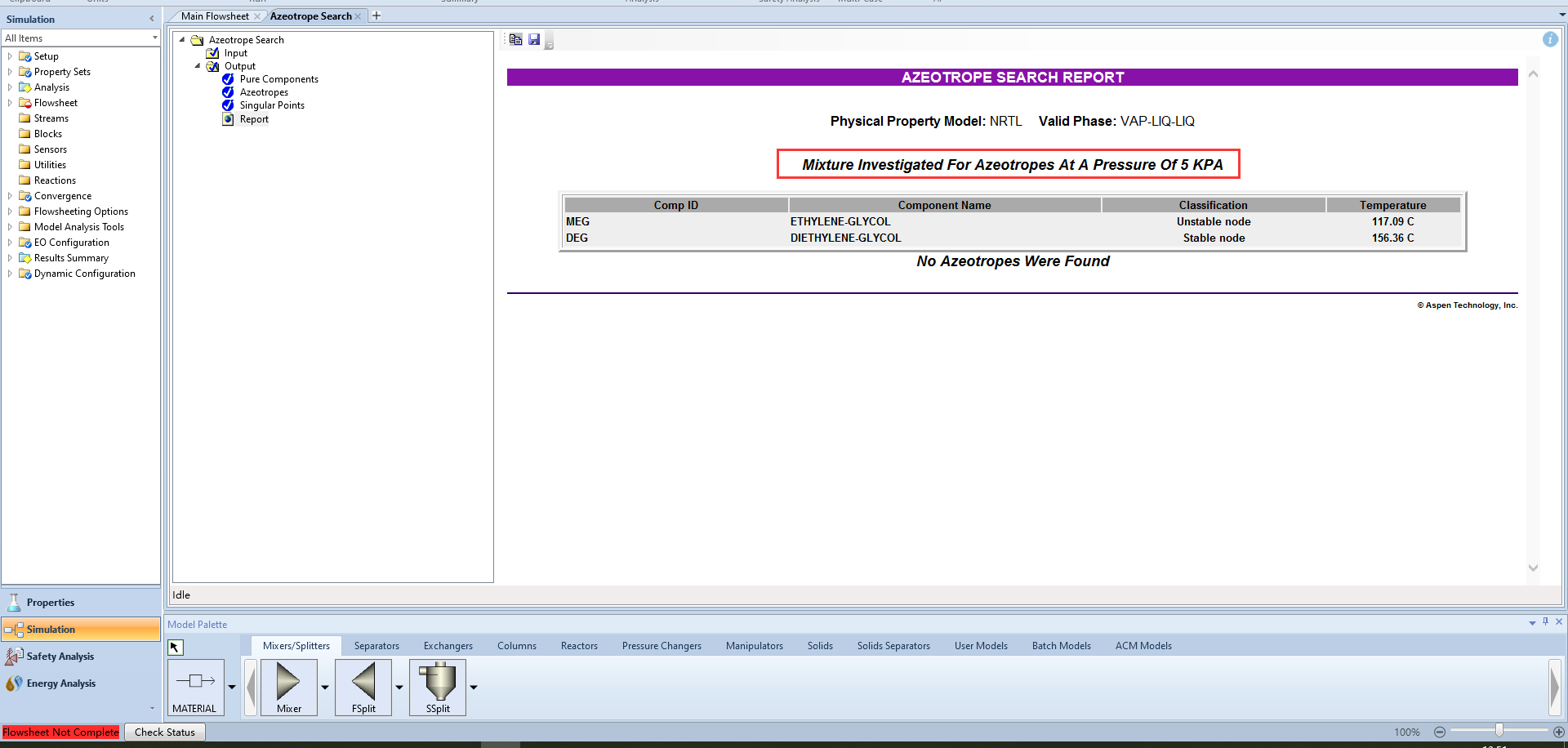Open the All Items dropdown
The width and height of the screenshot is (1568, 748).
154,38
